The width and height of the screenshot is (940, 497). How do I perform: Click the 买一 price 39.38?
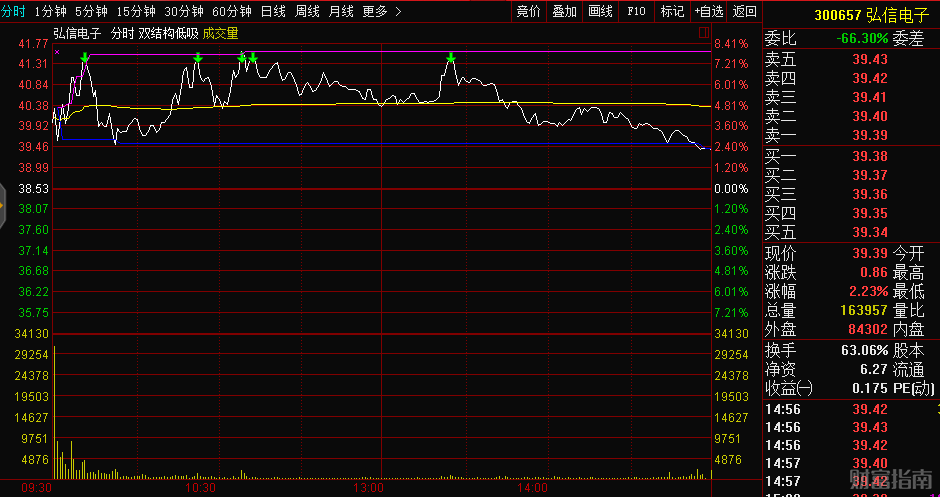pyautogui.click(x=870, y=156)
